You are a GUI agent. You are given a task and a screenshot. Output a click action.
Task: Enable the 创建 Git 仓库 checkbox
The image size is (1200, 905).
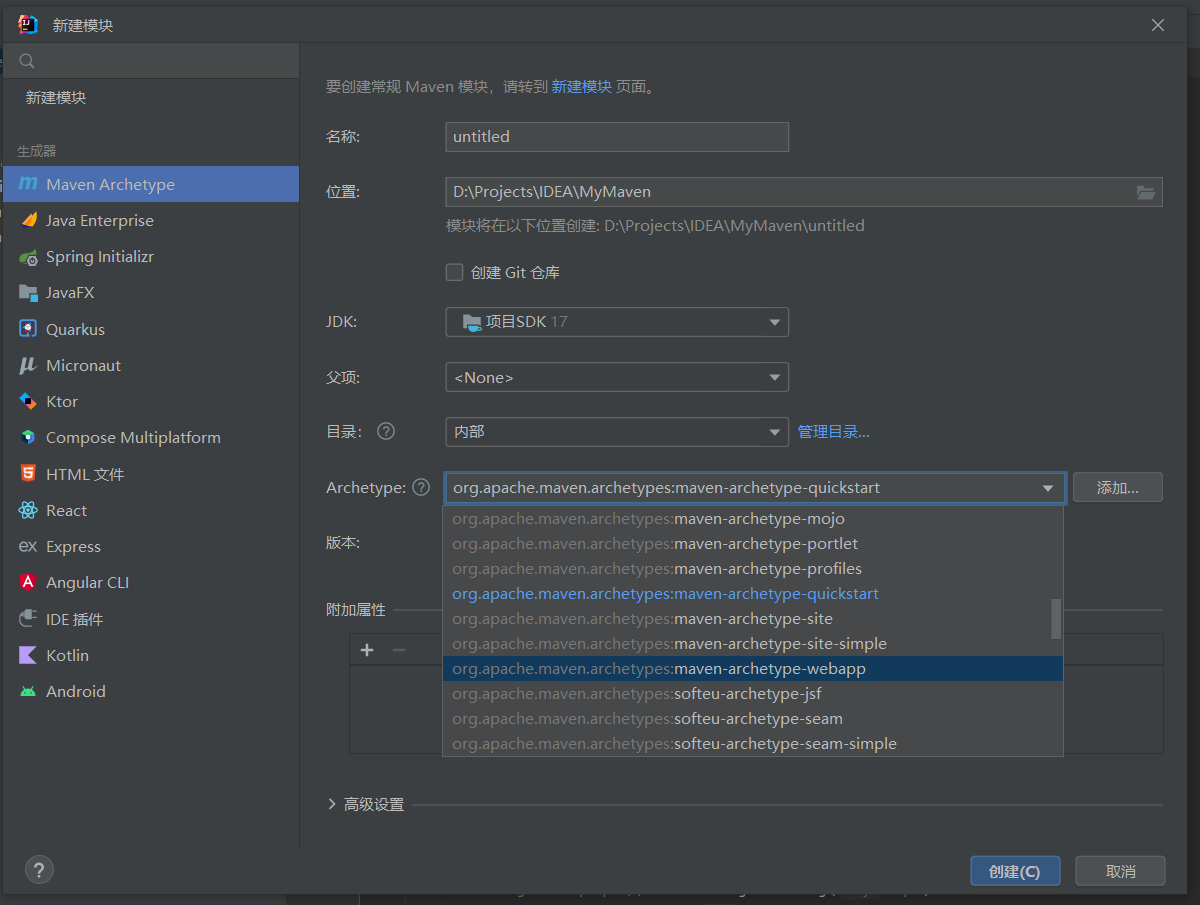coord(454,272)
